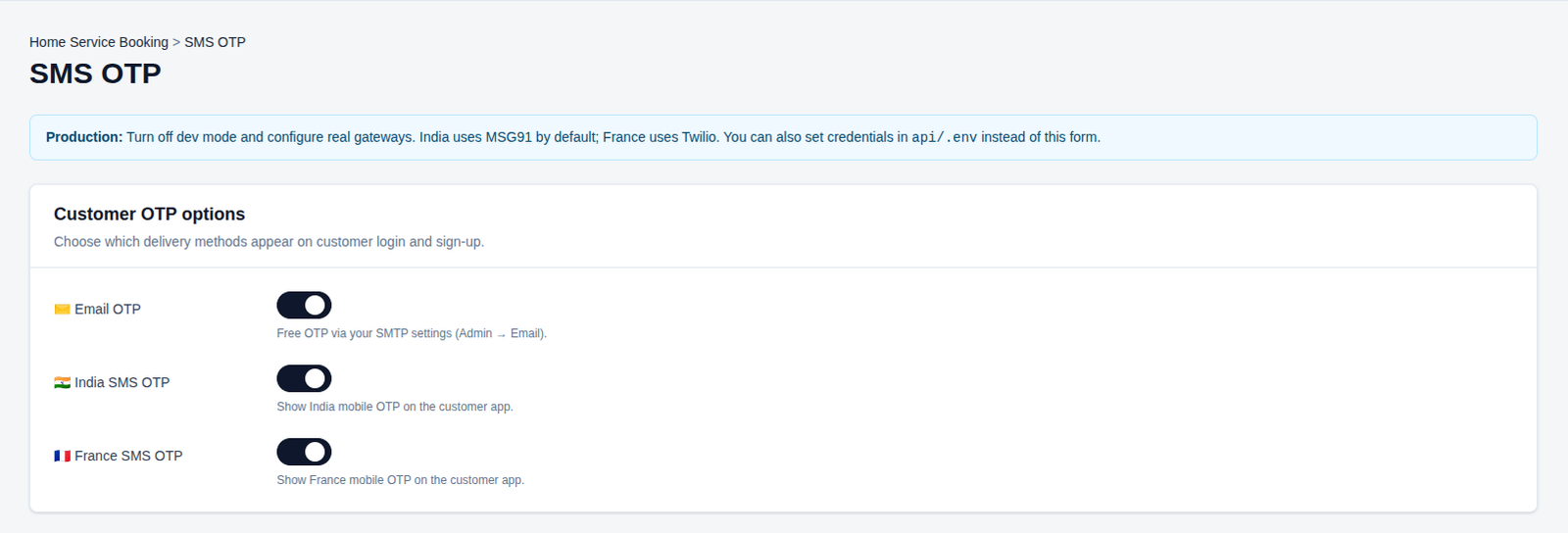Select the SMS OTP breadcrumb item
Image resolution: width=1568 pixels, height=533 pixels.
[x=216, y=42]
